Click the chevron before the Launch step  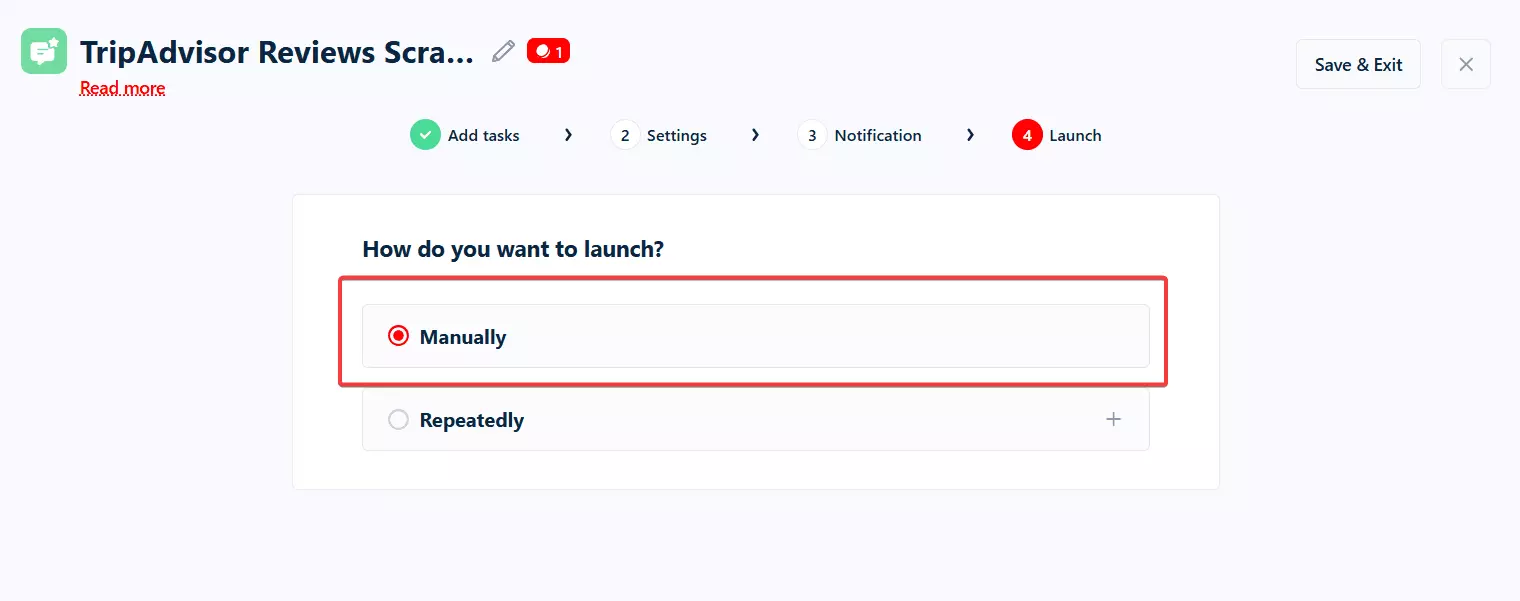point(970,134)
